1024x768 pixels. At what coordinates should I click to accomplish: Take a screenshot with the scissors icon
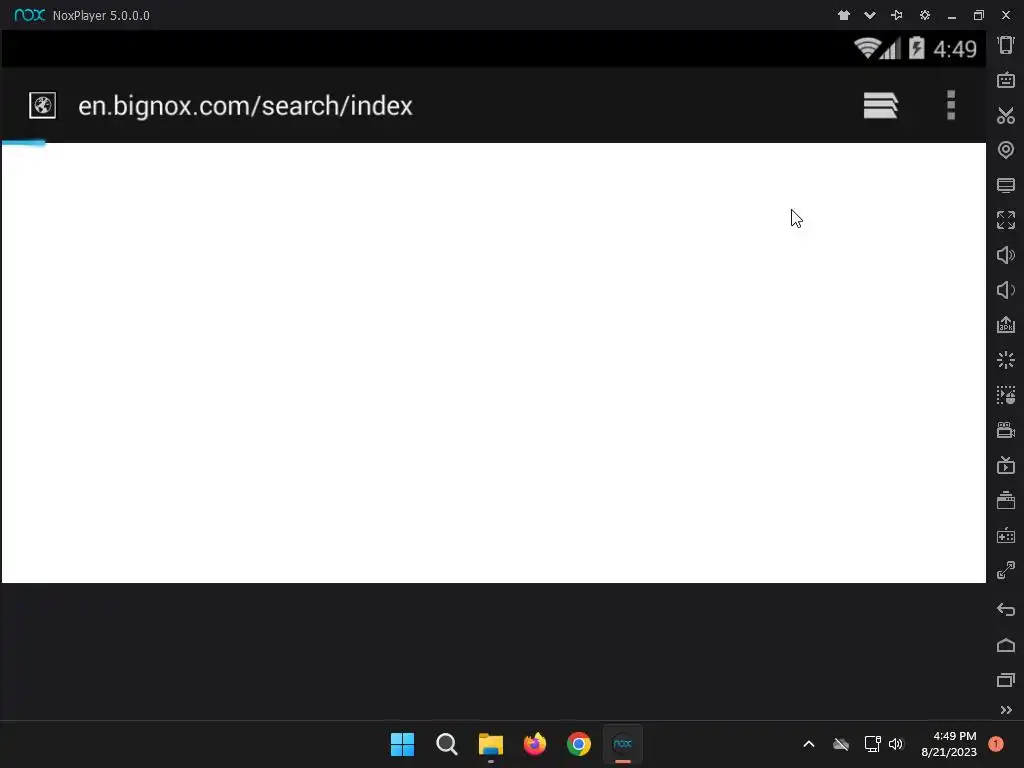coord(1006,116)
